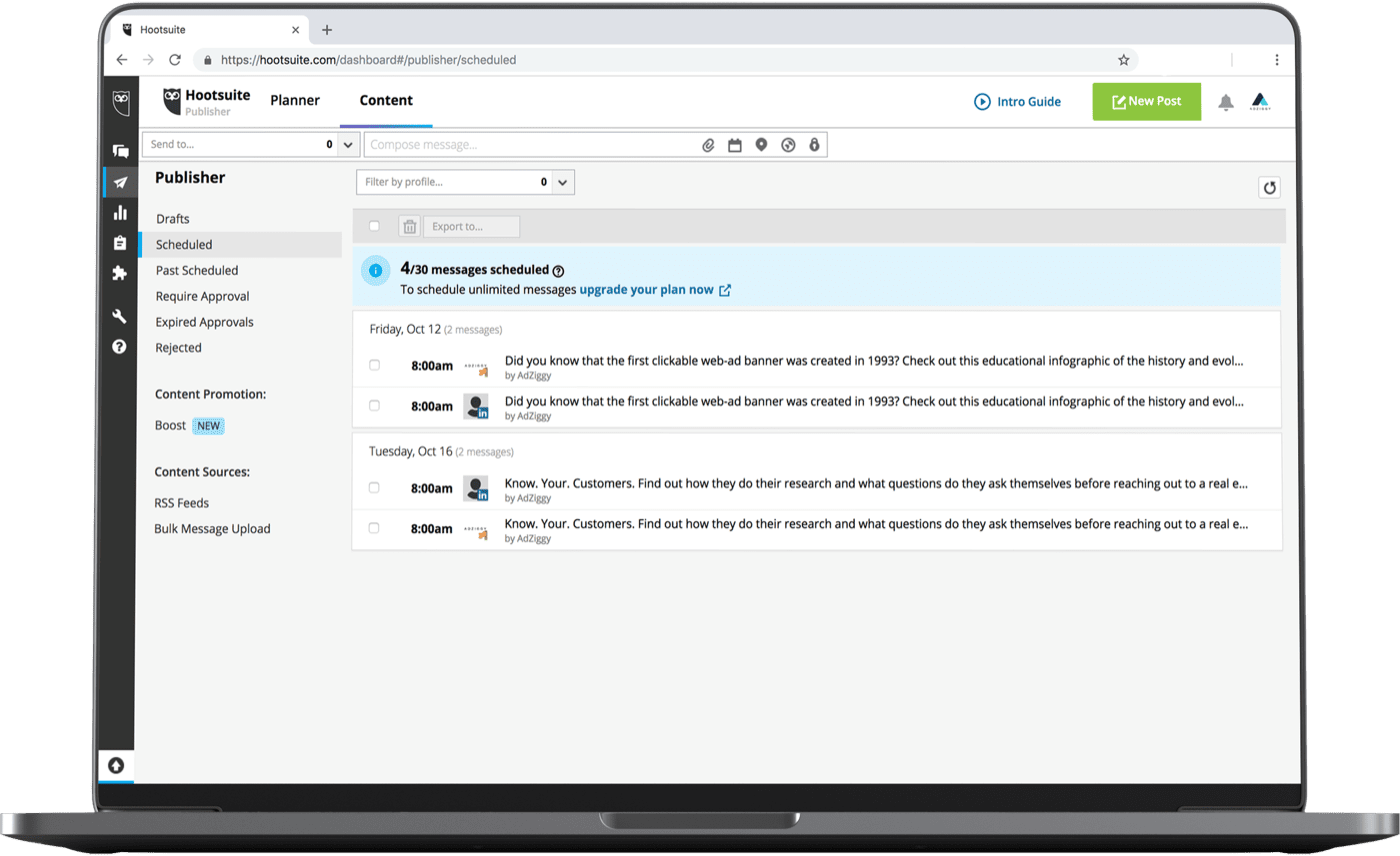Expand the Filter by profile dropdown arrow

tap(563, 182)
